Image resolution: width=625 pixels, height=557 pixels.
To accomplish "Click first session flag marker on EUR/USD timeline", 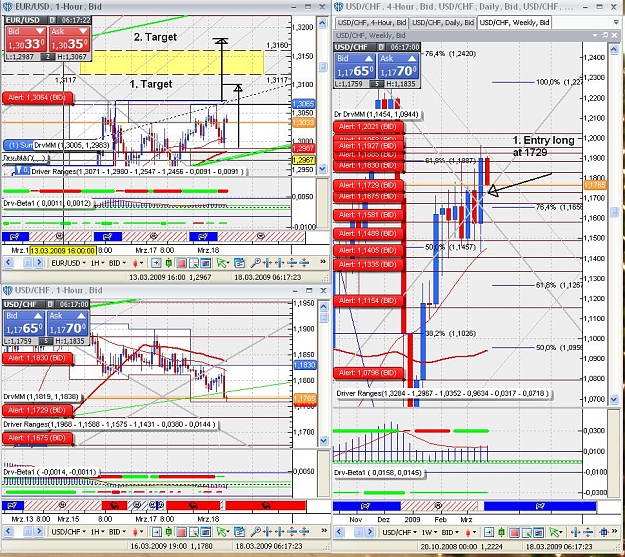I will point(15,236).
